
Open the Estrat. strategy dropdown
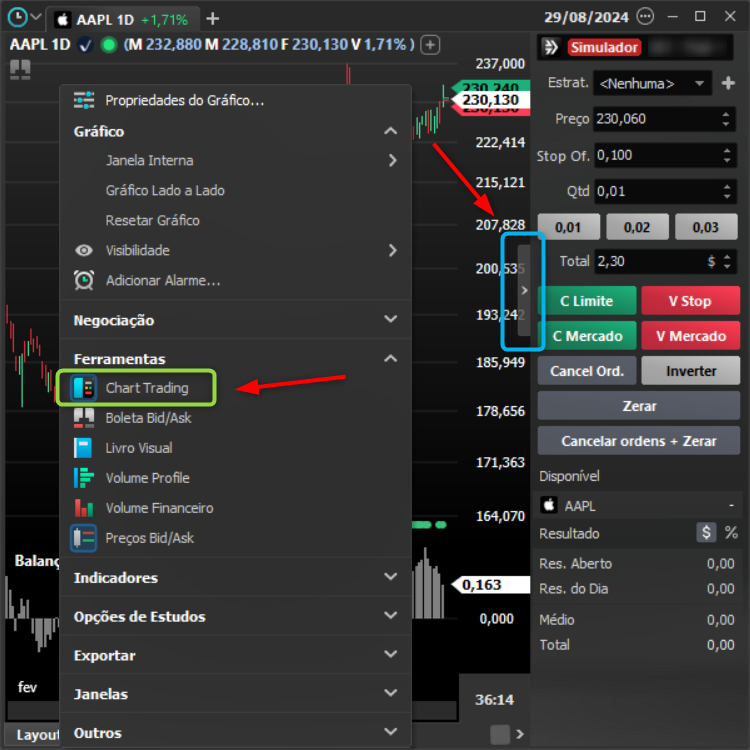pos(650,84)
